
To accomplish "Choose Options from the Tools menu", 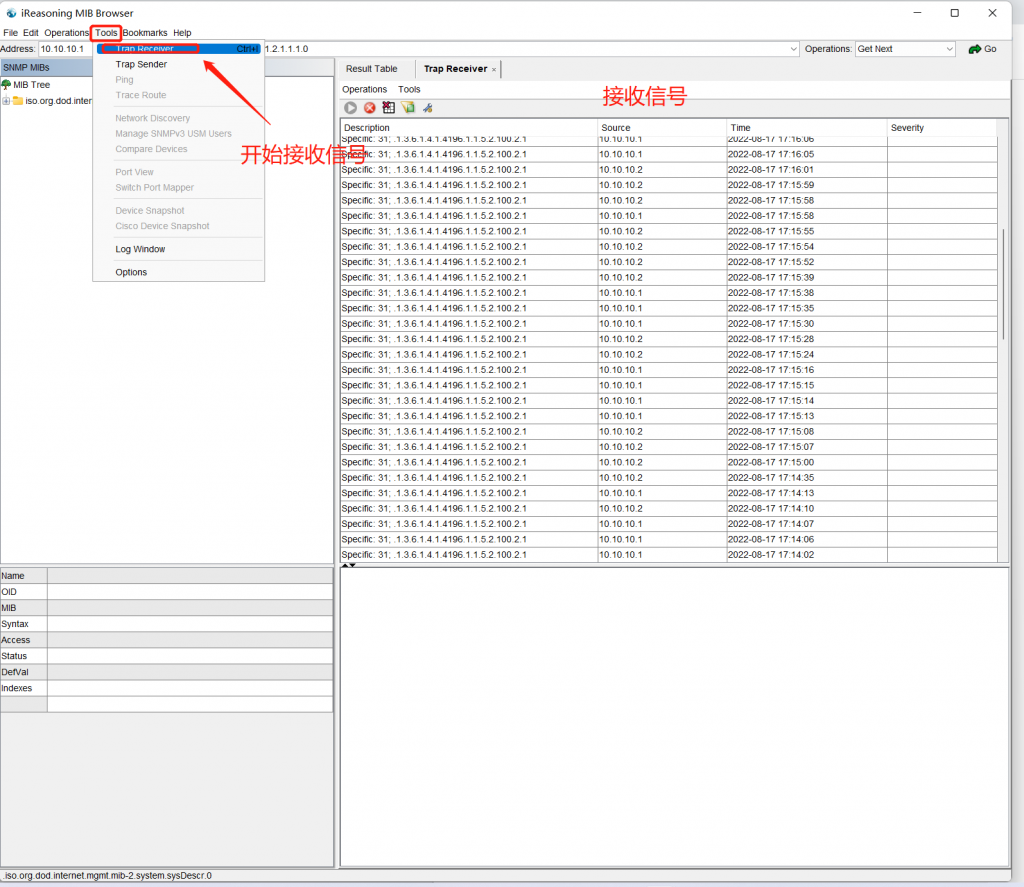I will tap(178, 272).
